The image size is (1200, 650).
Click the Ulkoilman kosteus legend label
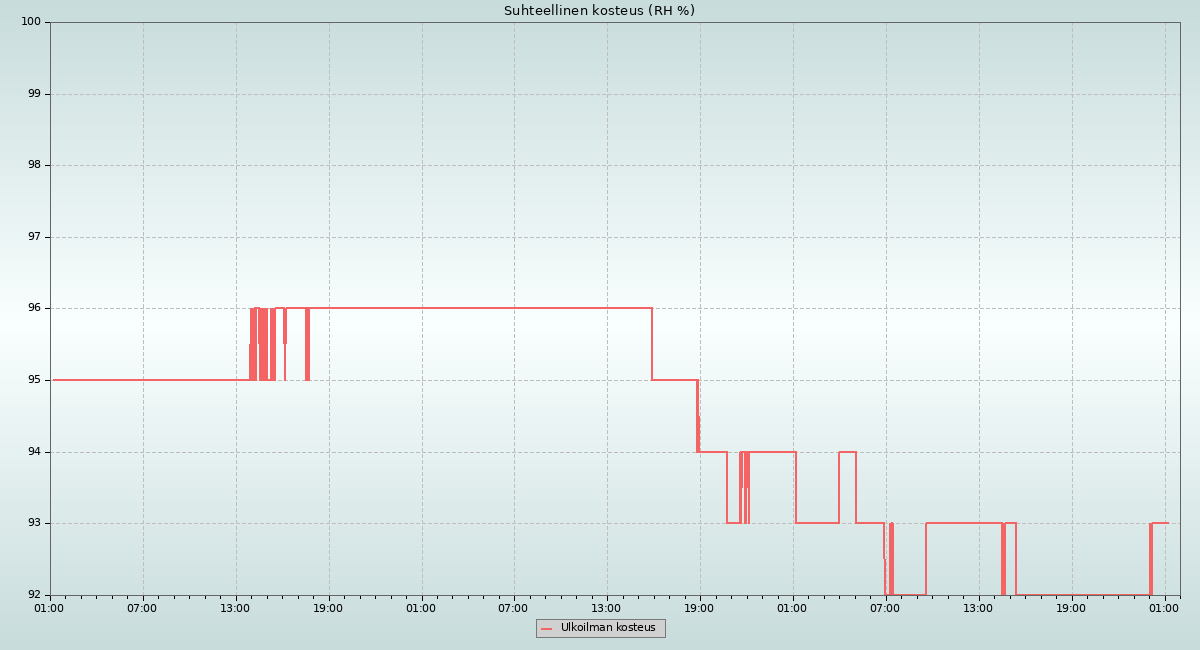608,628
